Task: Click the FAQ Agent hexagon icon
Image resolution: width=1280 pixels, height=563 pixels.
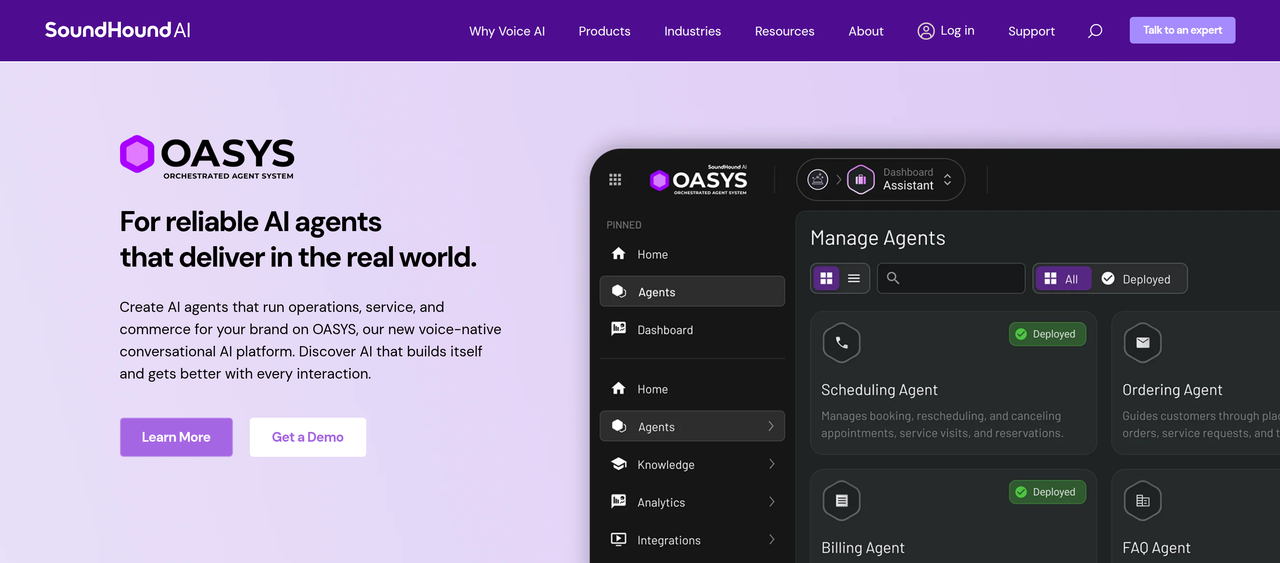Action: coord(1142,501)
